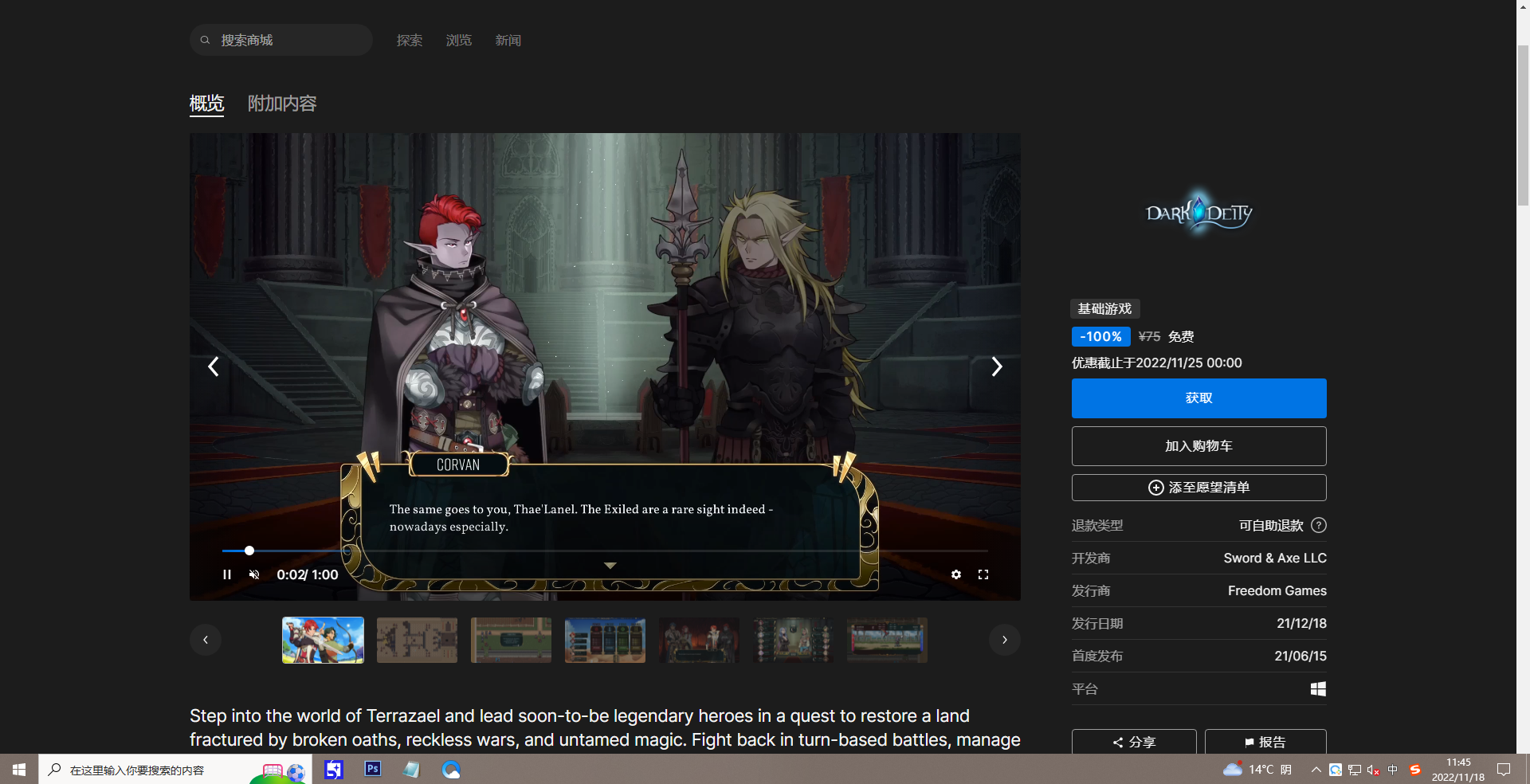Go to next media slide
This screenshot has height=784, width=1530.
pos(996,367)
